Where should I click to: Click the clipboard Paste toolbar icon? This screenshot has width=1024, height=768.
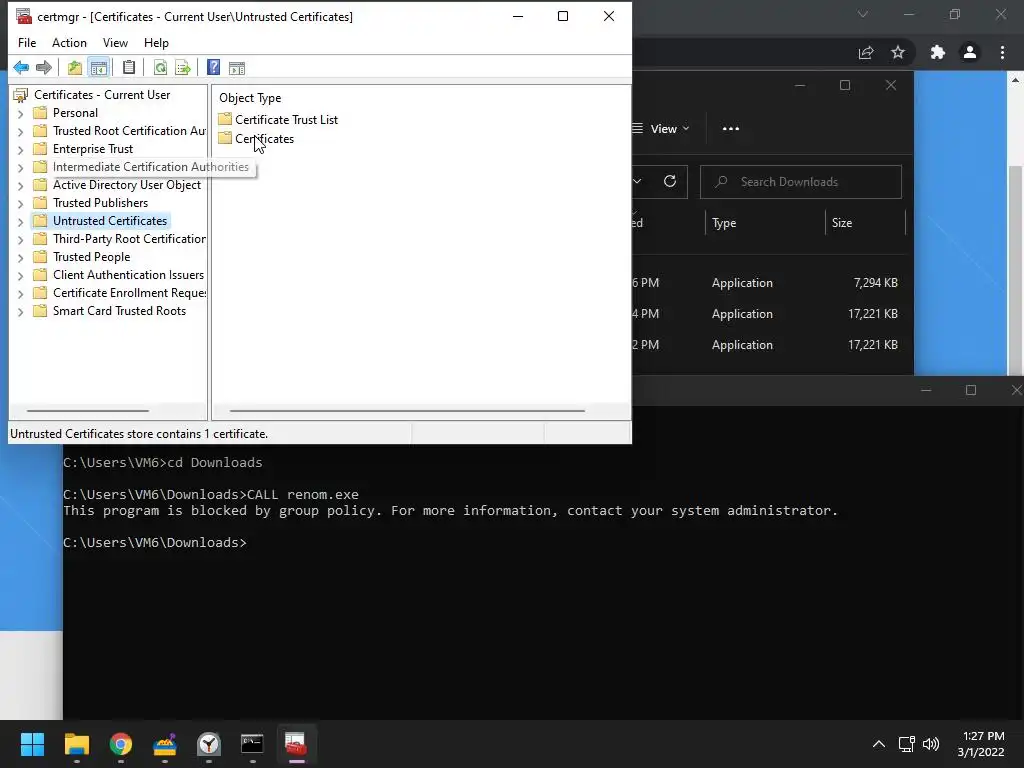coord(129,67)
